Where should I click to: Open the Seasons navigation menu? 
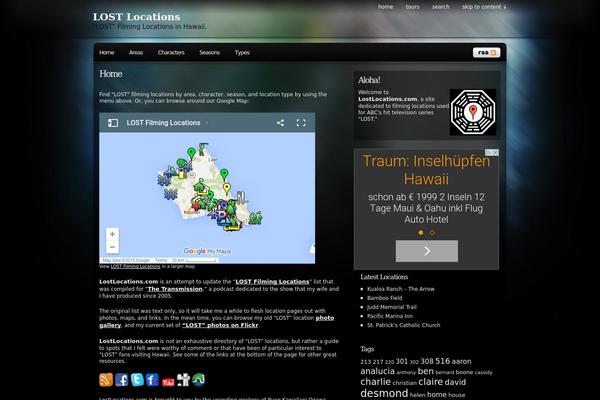(209, 52)
